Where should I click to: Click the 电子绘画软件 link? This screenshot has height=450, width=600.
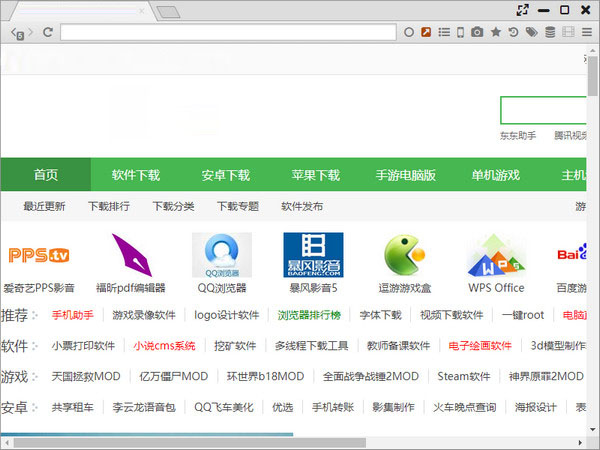(x=480, y=346)
